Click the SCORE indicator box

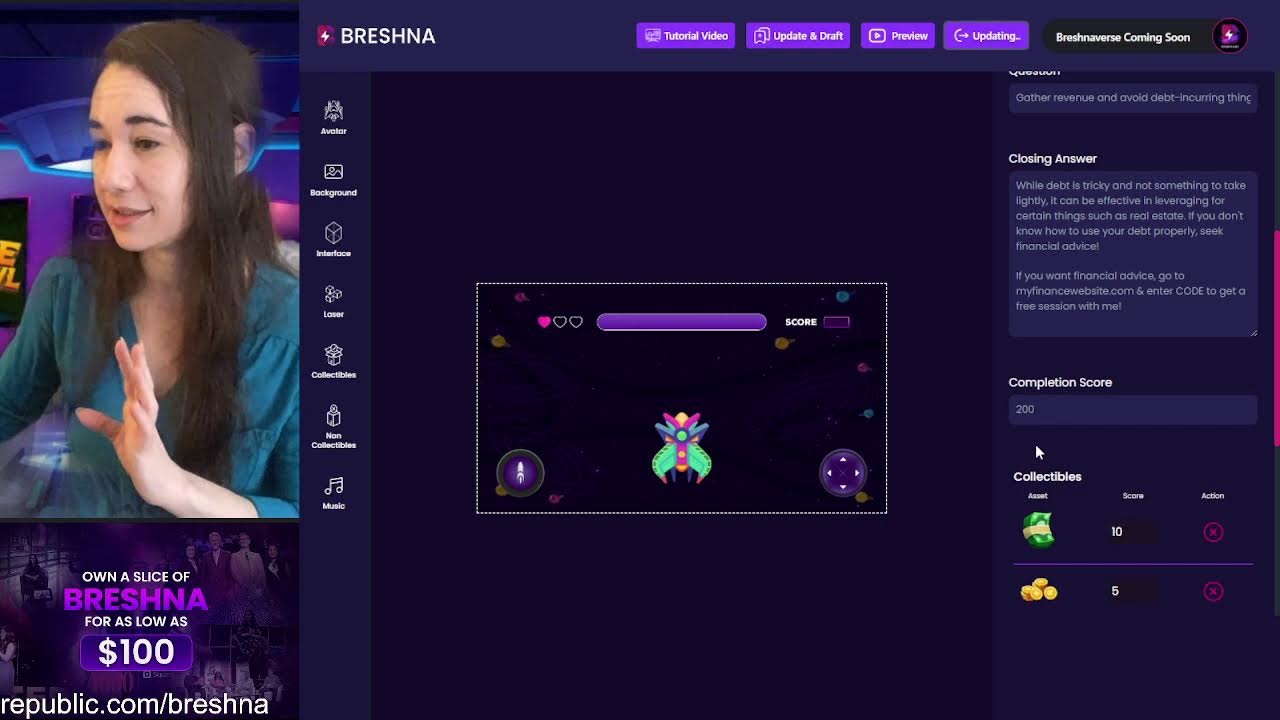coord(836,322)
